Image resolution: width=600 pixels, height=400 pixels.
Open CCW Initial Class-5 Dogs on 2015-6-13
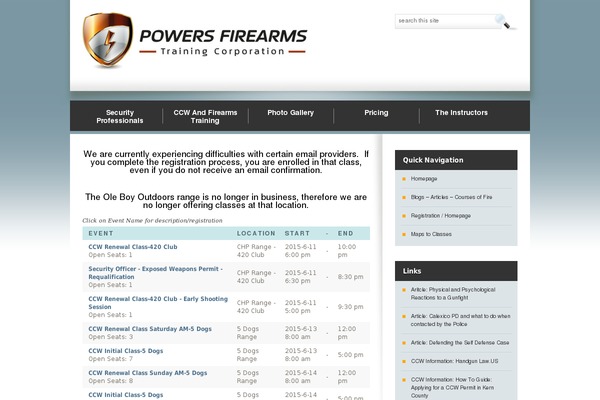click(x=126, y=351)
